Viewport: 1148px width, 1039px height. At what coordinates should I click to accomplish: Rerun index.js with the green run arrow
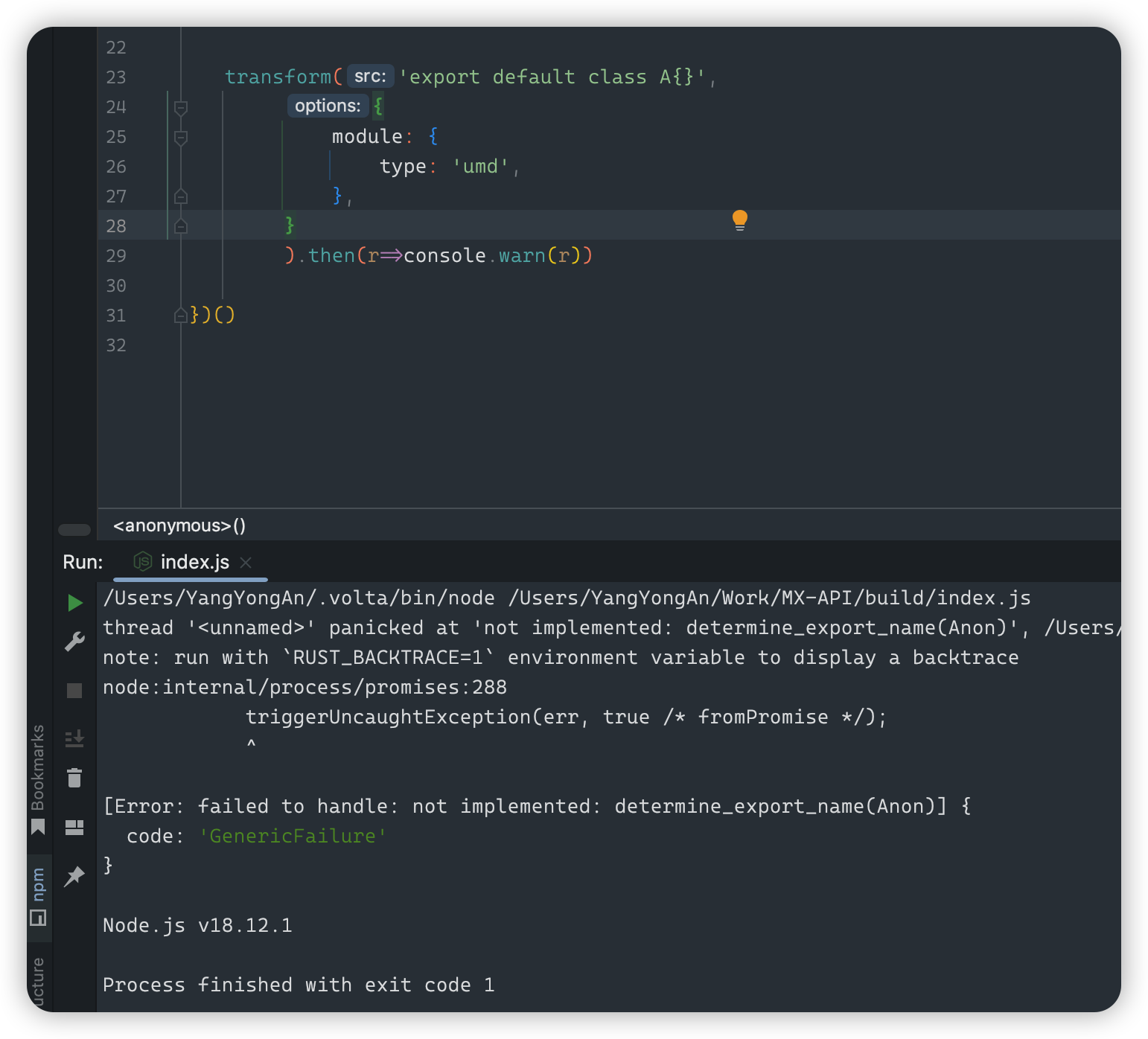74,603
